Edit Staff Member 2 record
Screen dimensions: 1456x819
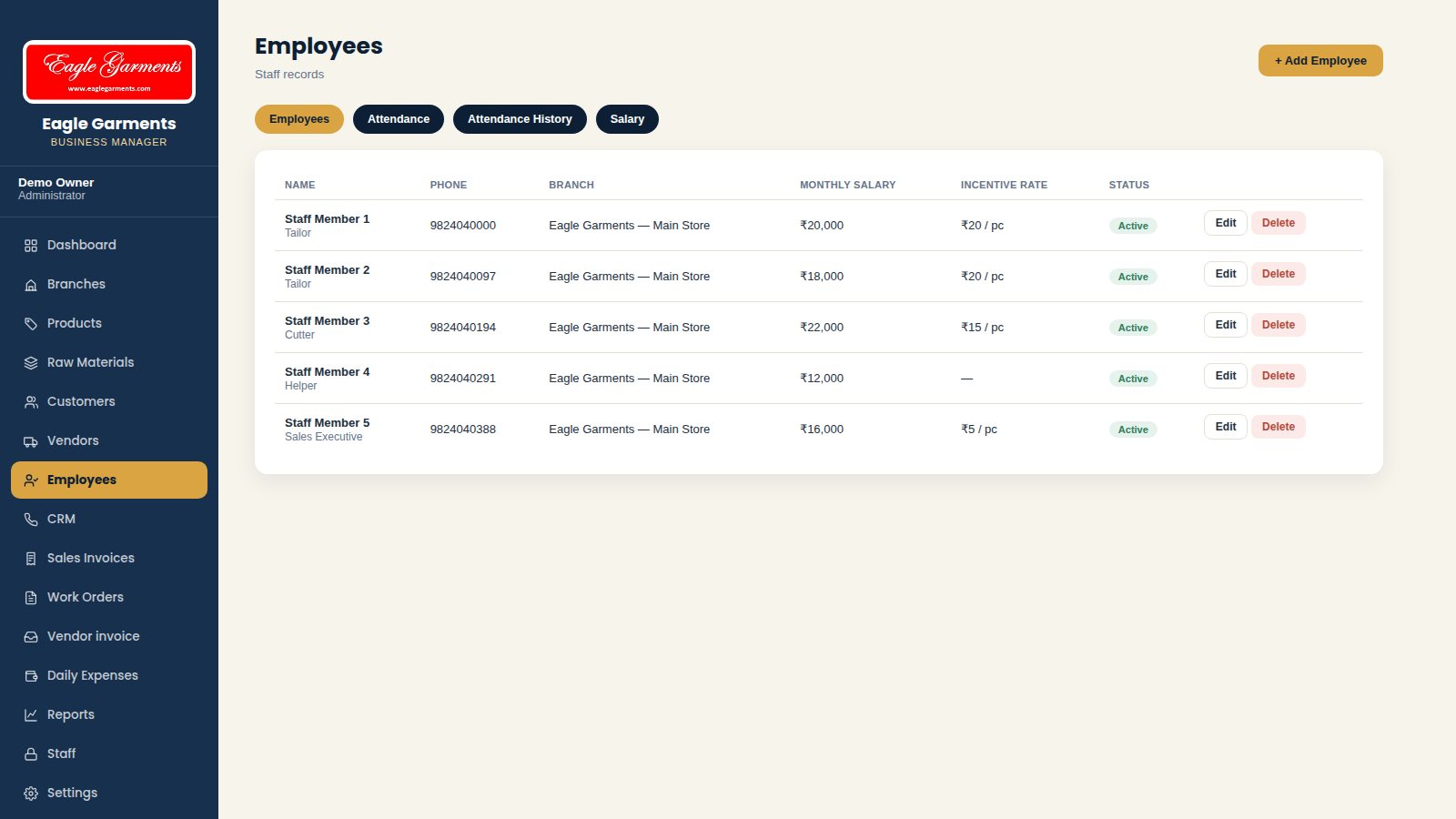coord(1226,274)
